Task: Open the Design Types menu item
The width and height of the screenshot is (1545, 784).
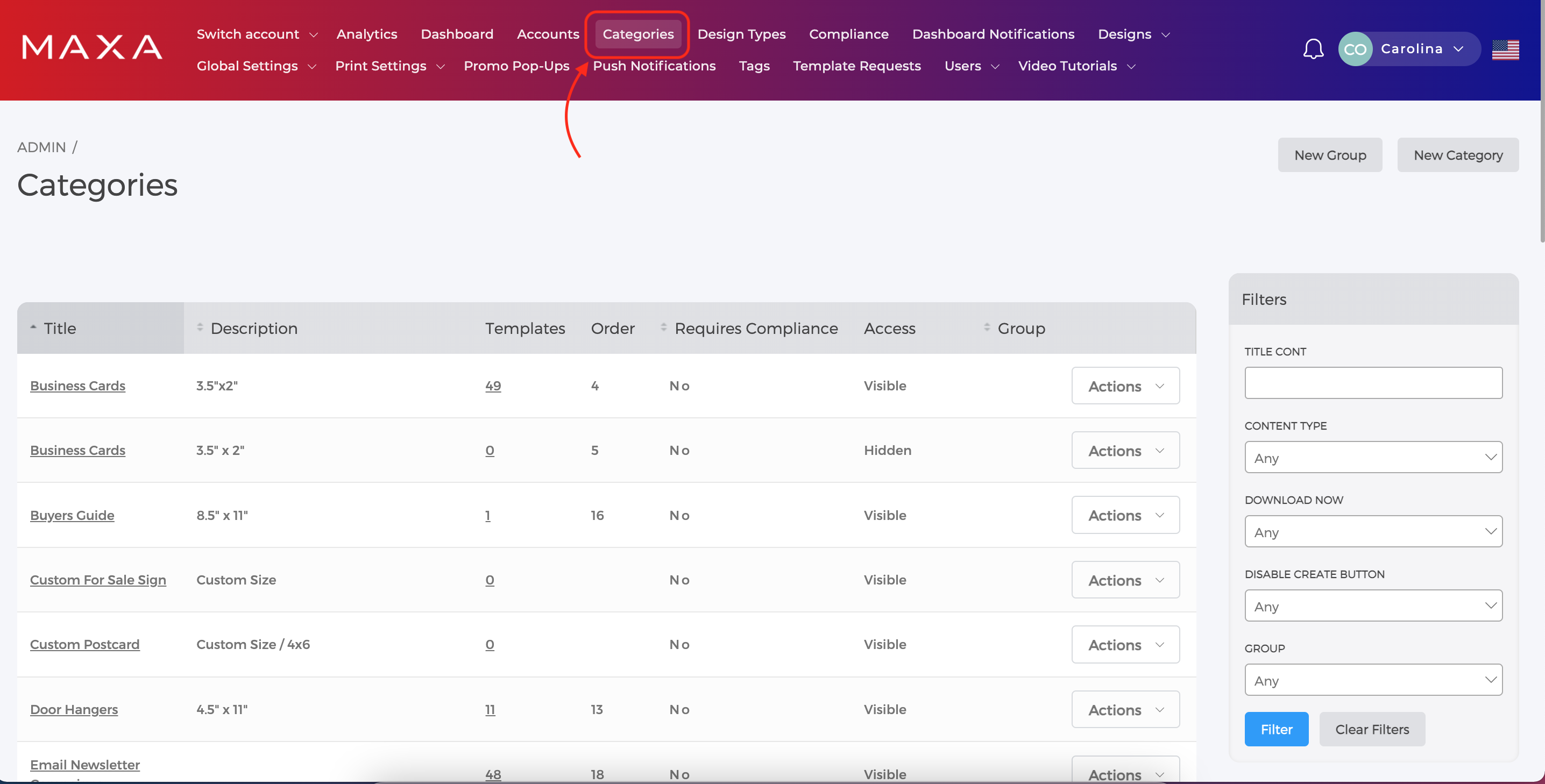Action: pos(741,34)
